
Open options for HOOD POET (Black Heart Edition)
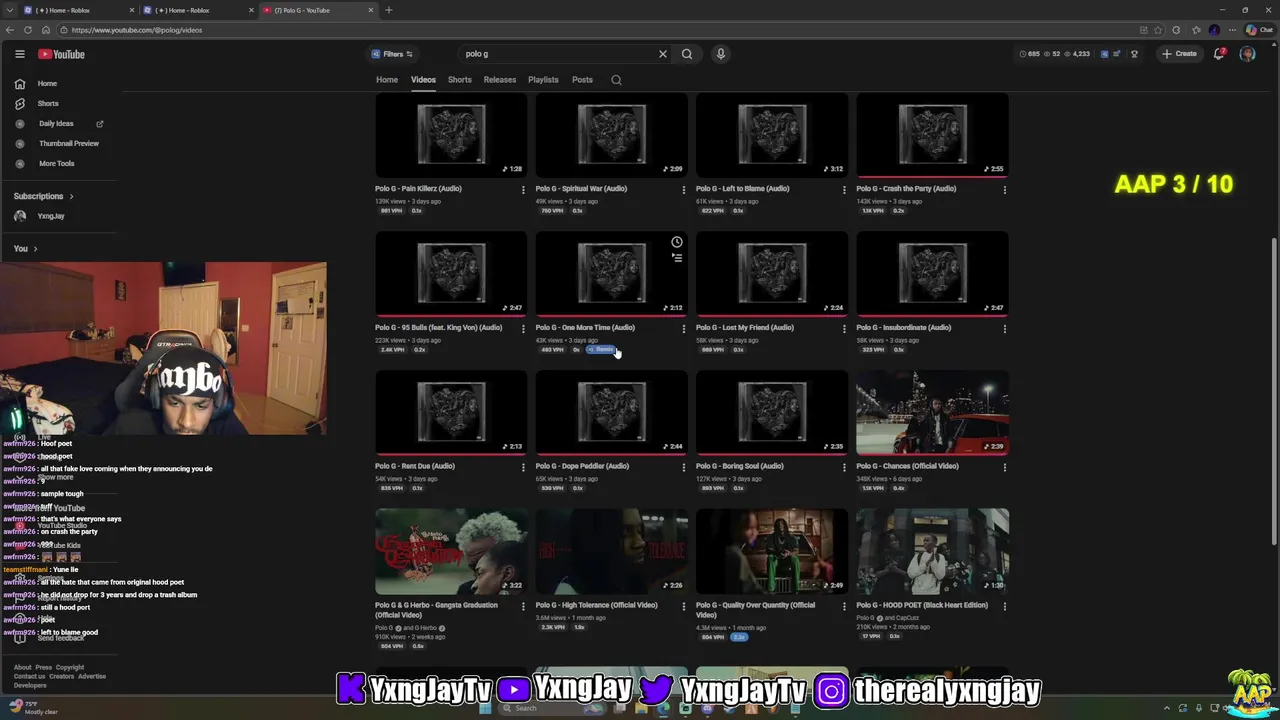click(1004, 606)
